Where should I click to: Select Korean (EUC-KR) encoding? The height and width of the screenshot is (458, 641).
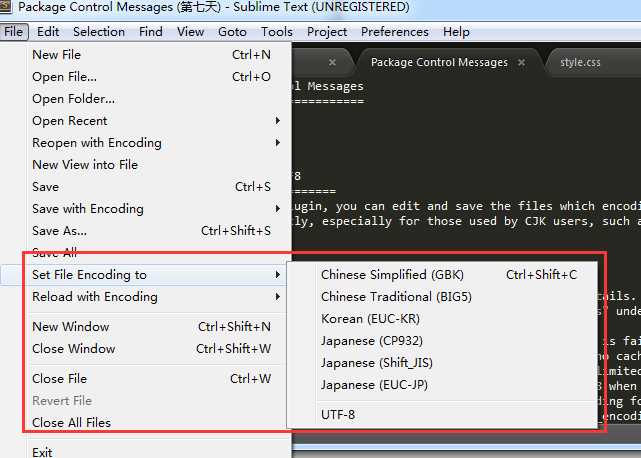(443, 319)
